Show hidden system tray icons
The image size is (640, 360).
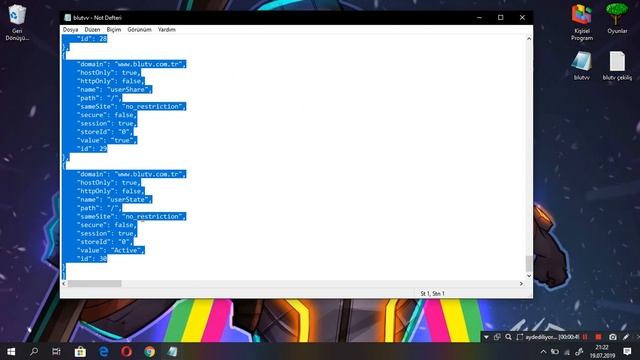pyautogui.click(x=543, y=352)
